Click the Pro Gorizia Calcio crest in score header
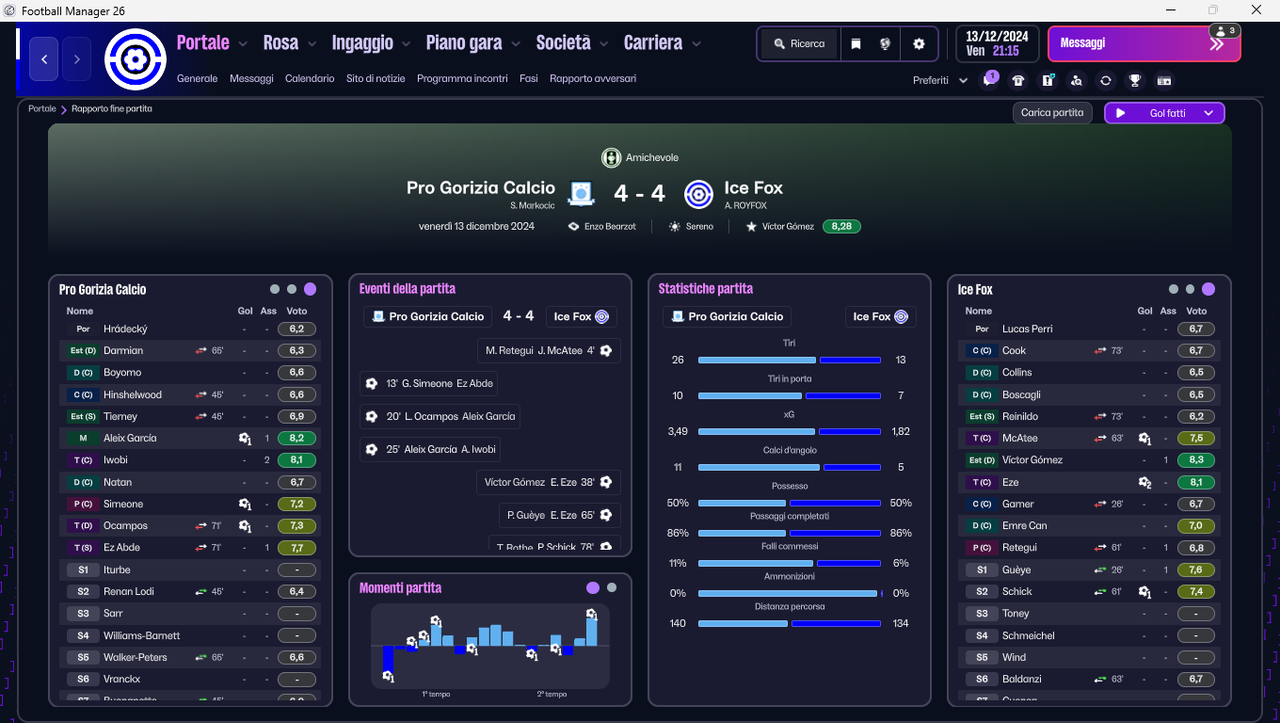The image size is (1280, 723). (x=582, y=192)
